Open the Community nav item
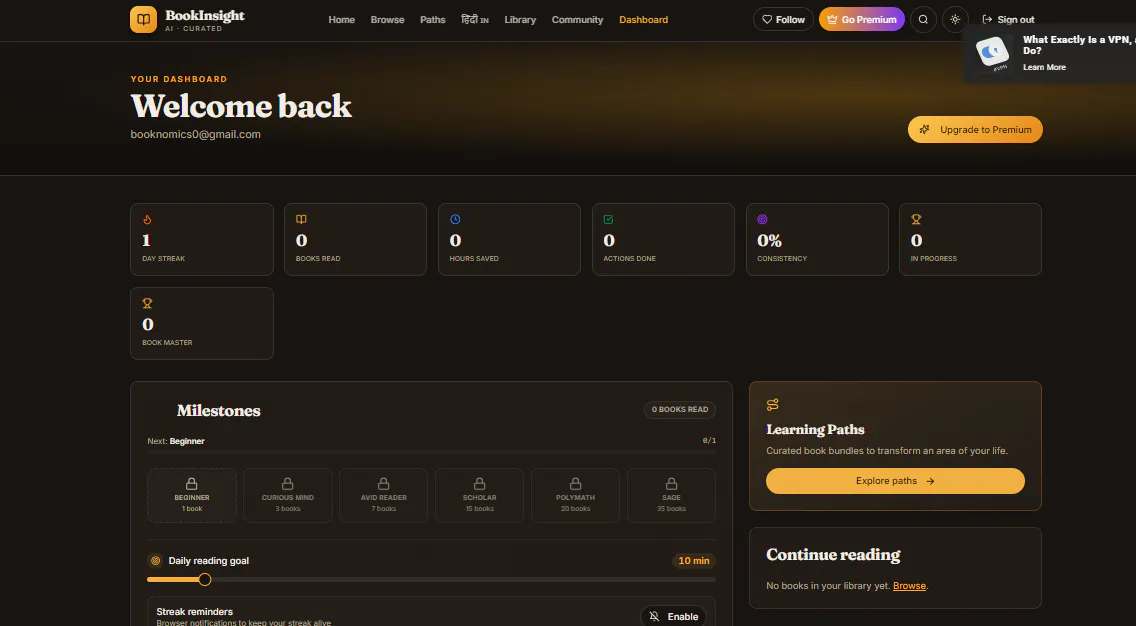Image resolution: width=1136 pixels, height=626 pixels. (577, 20)
